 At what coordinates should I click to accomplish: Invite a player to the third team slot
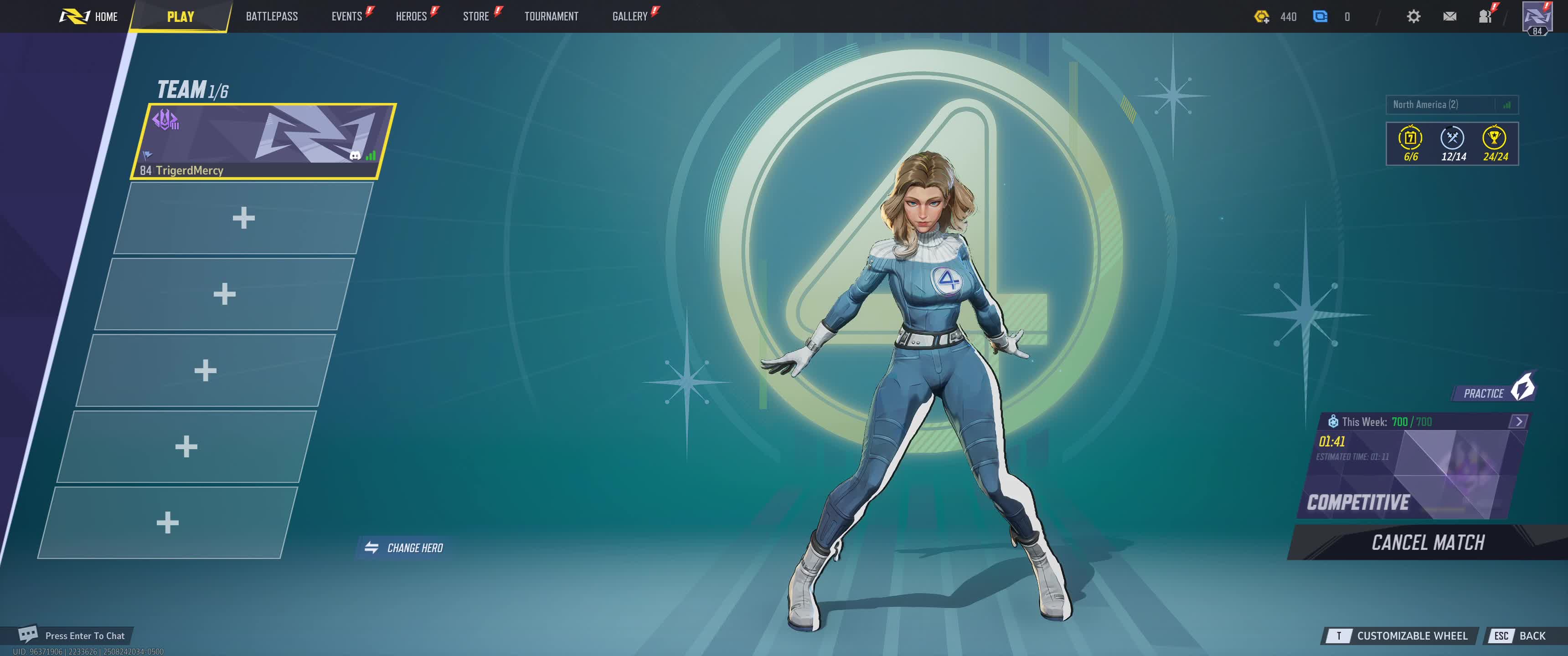coord(225,294)
